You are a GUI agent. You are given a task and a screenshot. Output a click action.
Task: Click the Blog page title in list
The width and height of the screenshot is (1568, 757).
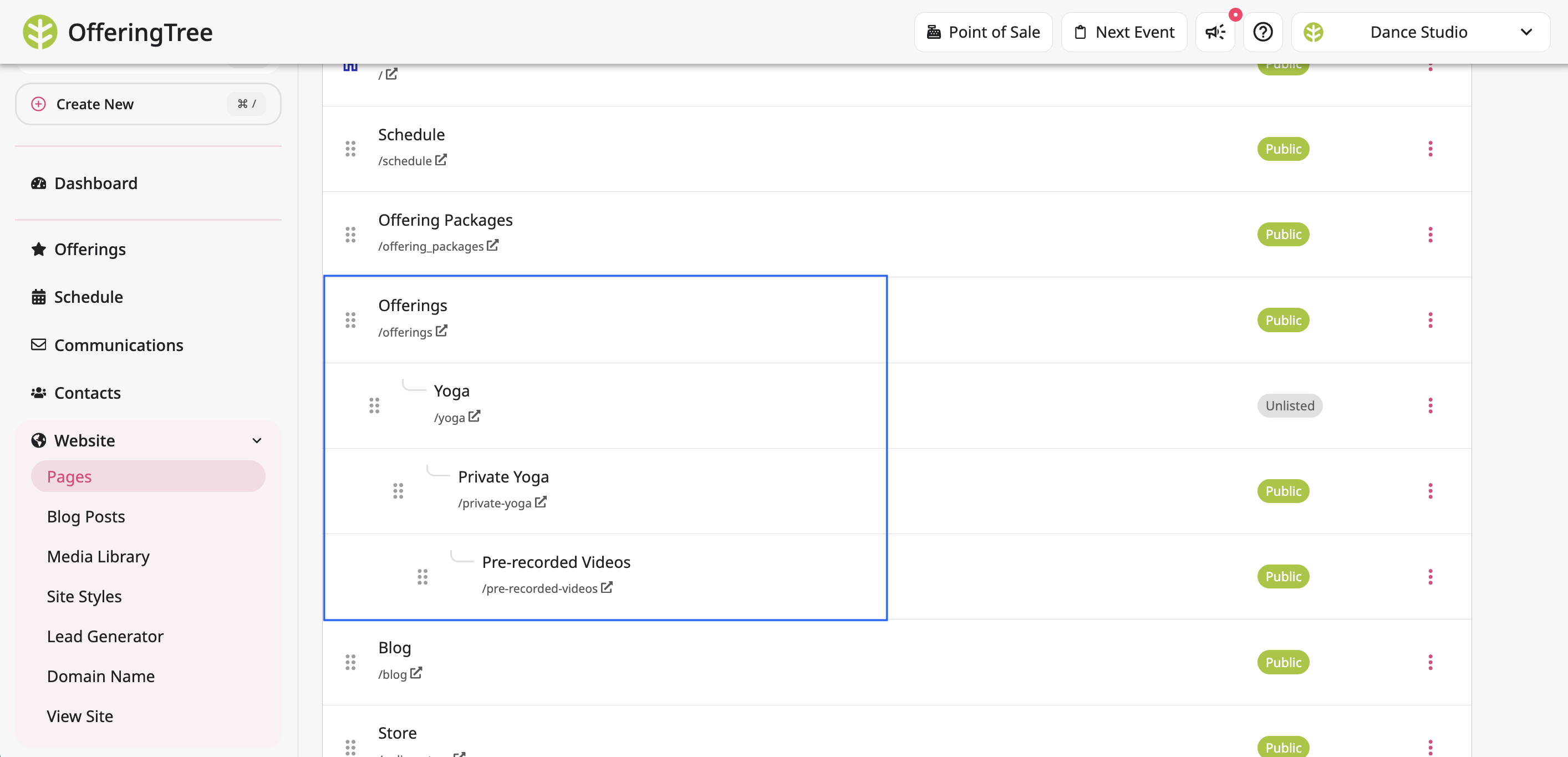(394, 647)
